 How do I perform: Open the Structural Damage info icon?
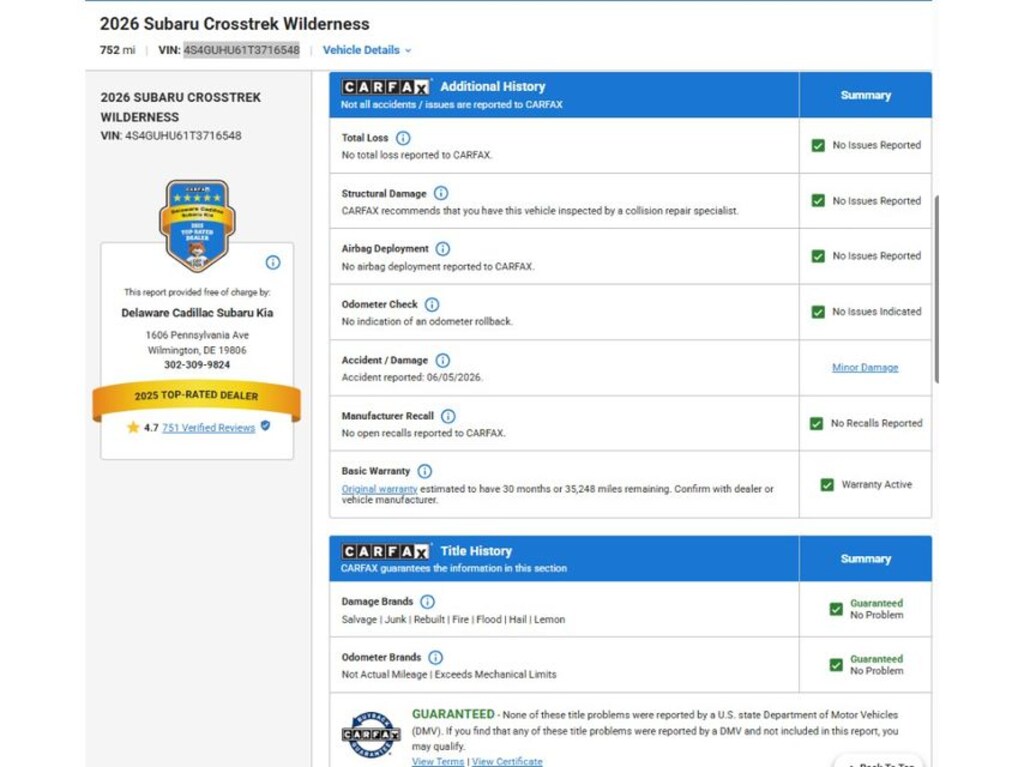point(441,193)
